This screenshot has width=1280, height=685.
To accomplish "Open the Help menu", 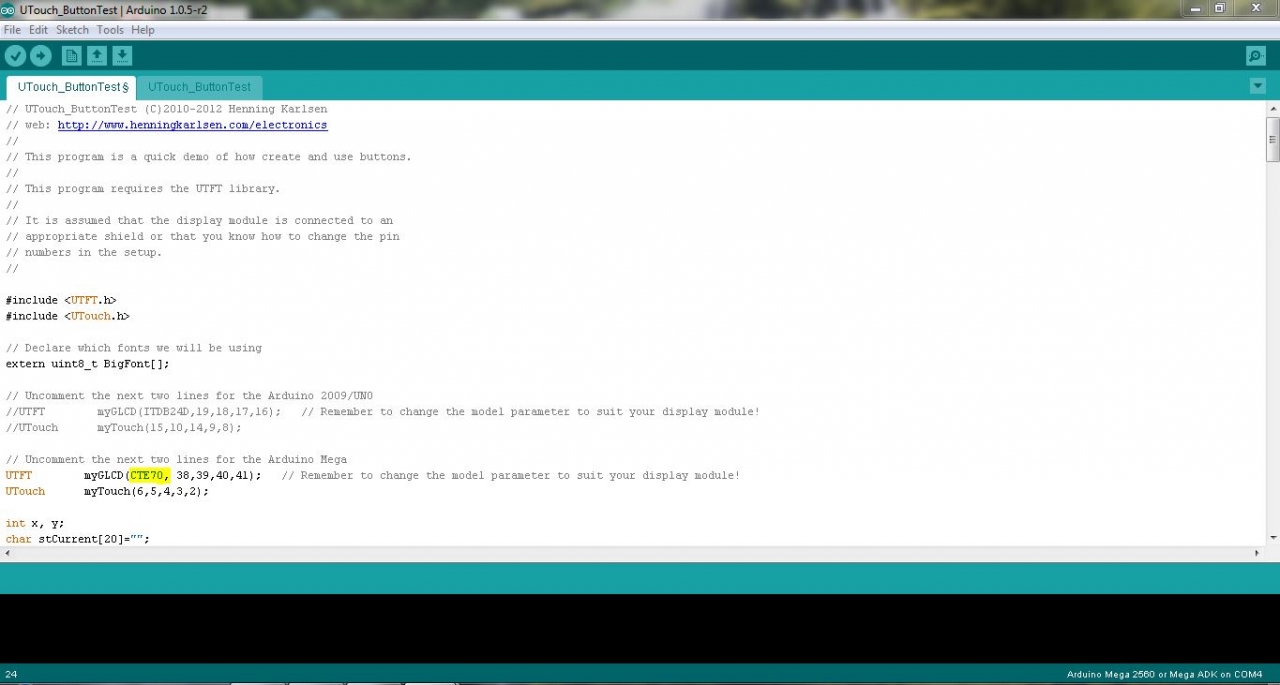I will 143,30.
